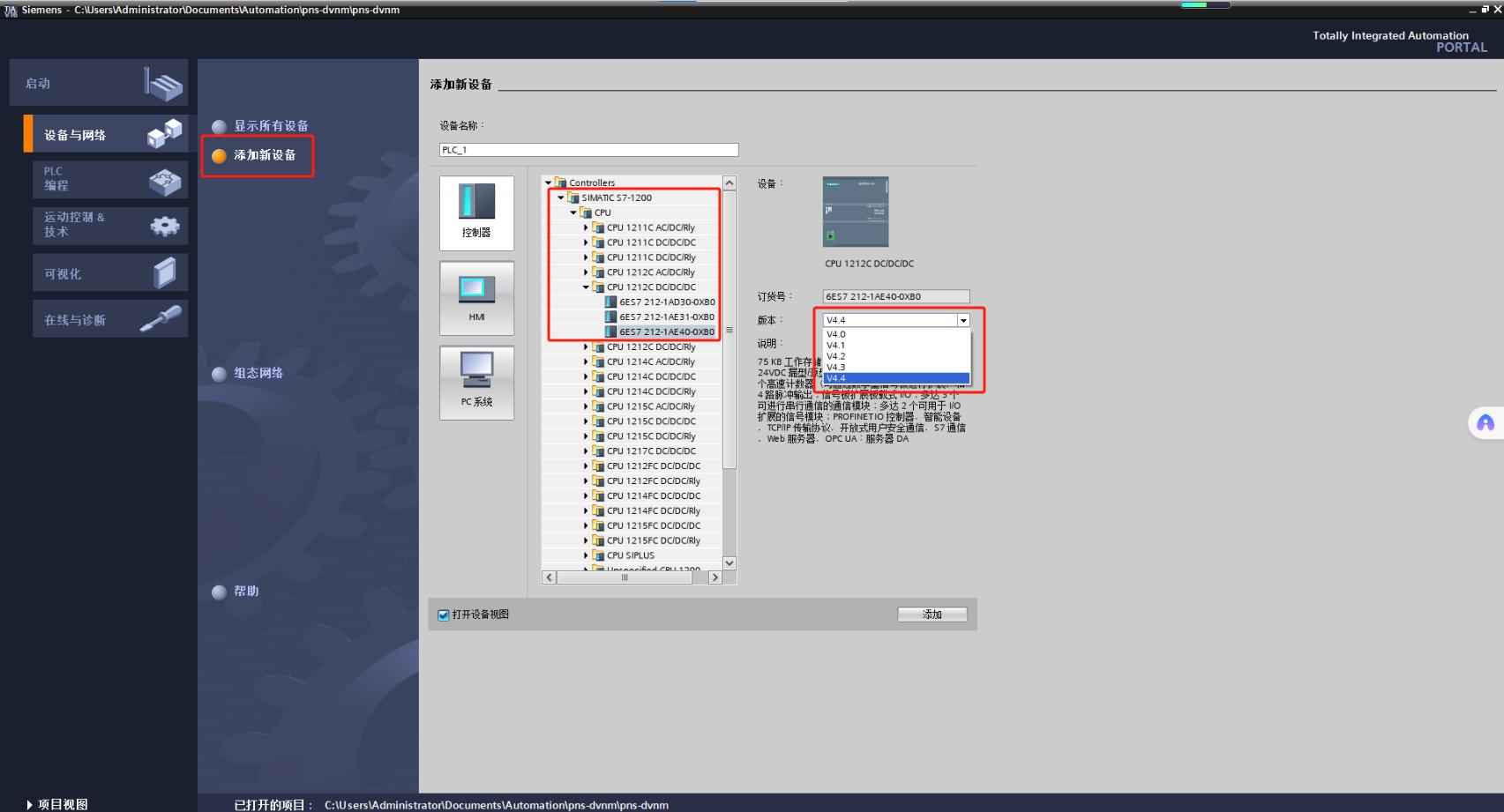This screenshot has height=812, width=1504.
Task: Open the 版本 dropdown arrow
Action: (962, 320)
